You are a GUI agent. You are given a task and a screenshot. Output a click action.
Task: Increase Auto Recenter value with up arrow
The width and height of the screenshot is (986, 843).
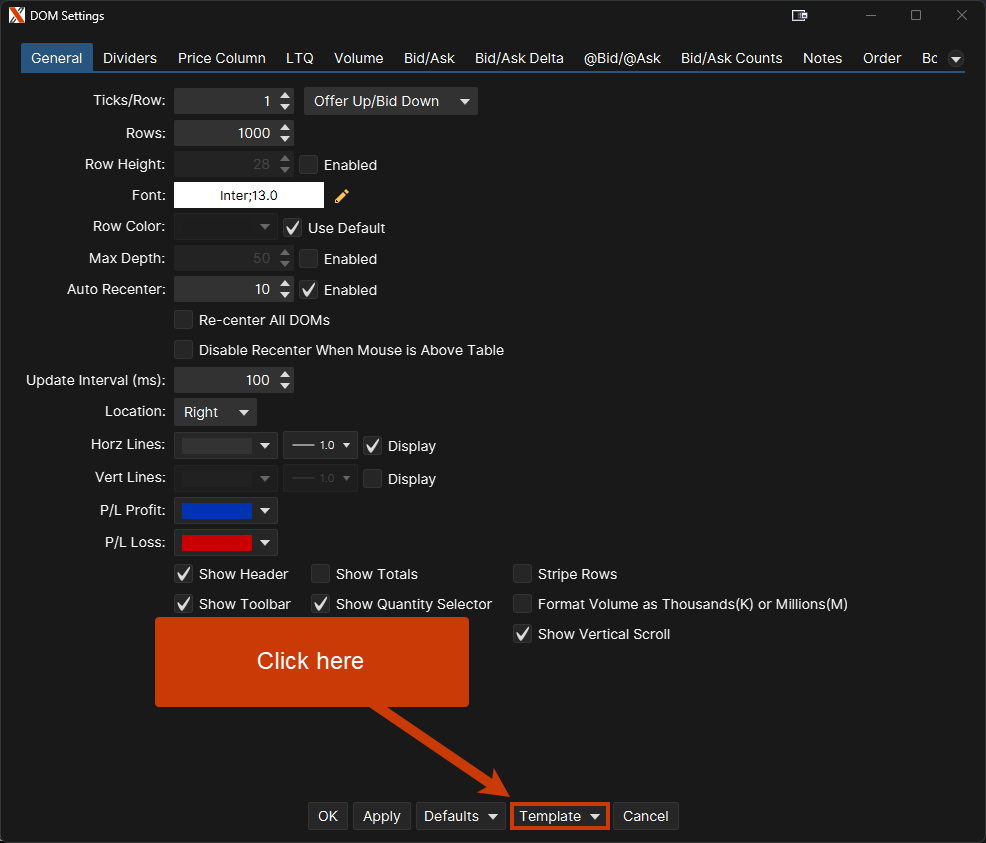[286, 284]
